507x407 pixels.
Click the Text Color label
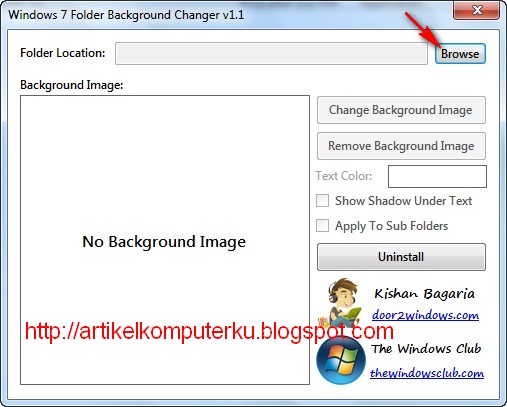pos(344,176)
